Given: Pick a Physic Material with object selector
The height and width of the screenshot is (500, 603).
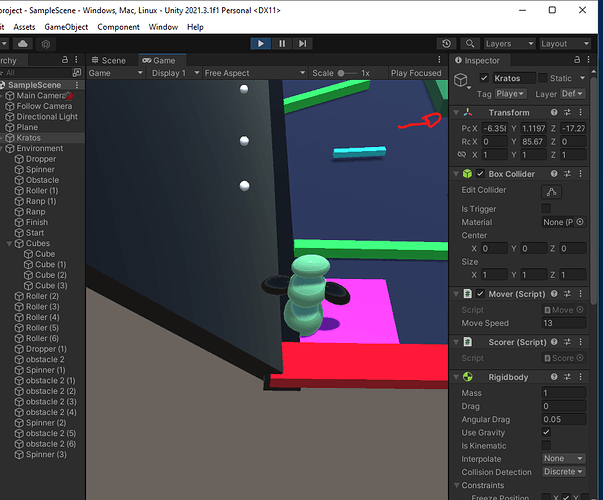Looking at the screenshot, I should pyautogui.click(x=580, y=222).
